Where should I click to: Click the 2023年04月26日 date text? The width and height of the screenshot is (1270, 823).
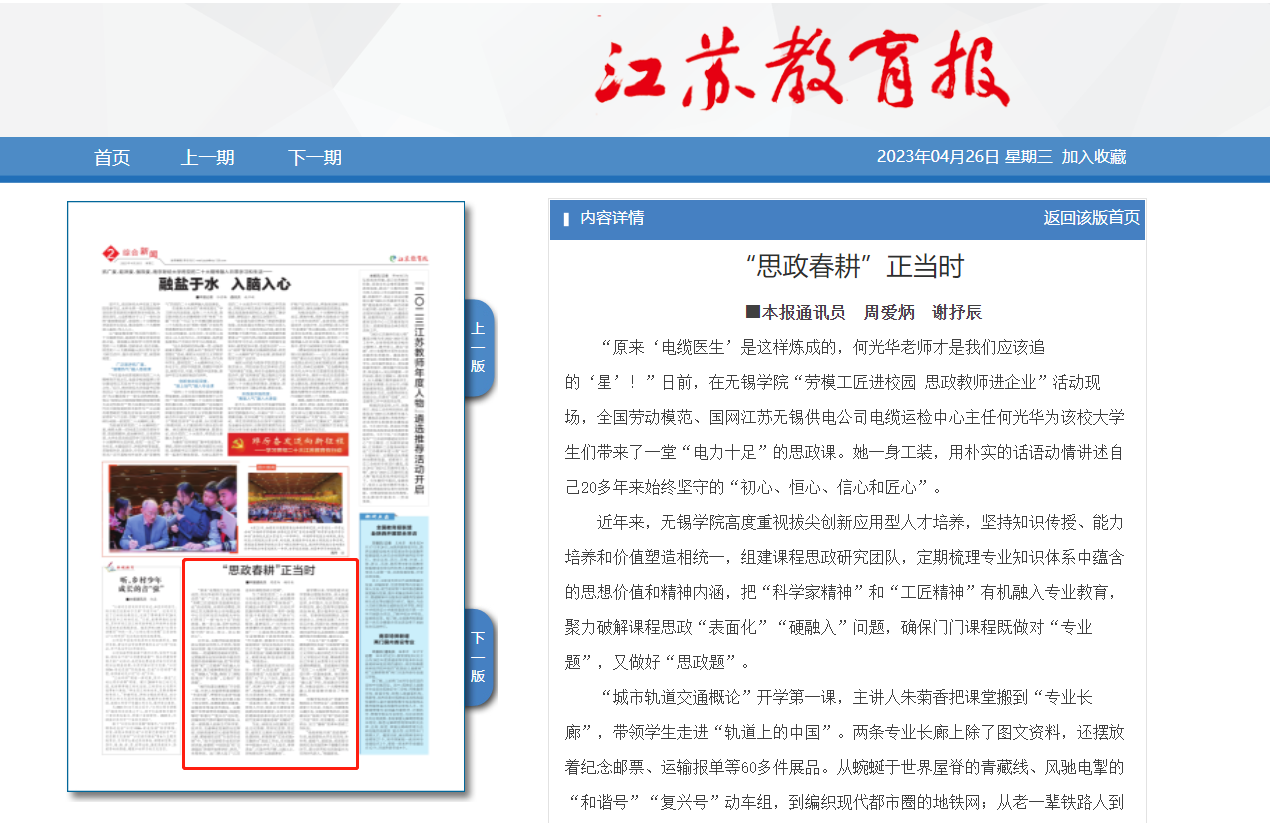point(937,157)
